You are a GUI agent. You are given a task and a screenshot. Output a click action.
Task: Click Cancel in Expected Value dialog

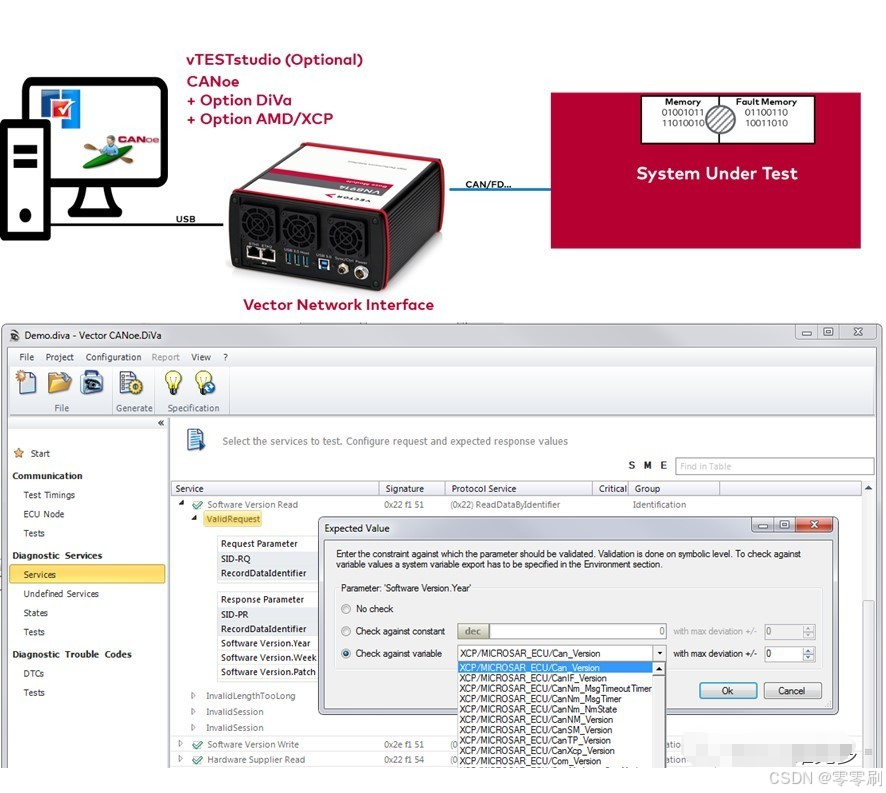pyautogui.click(x=792, y=691)
